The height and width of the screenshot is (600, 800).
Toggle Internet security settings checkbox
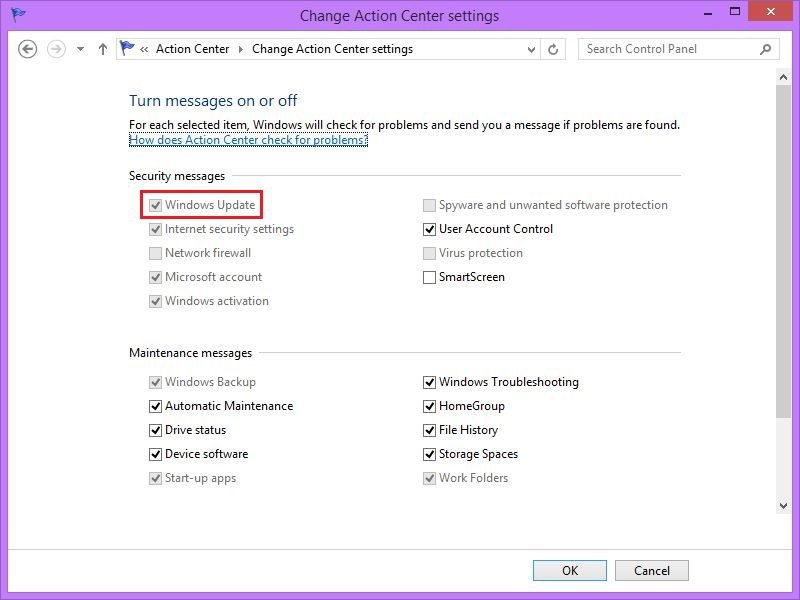(155, 229)
